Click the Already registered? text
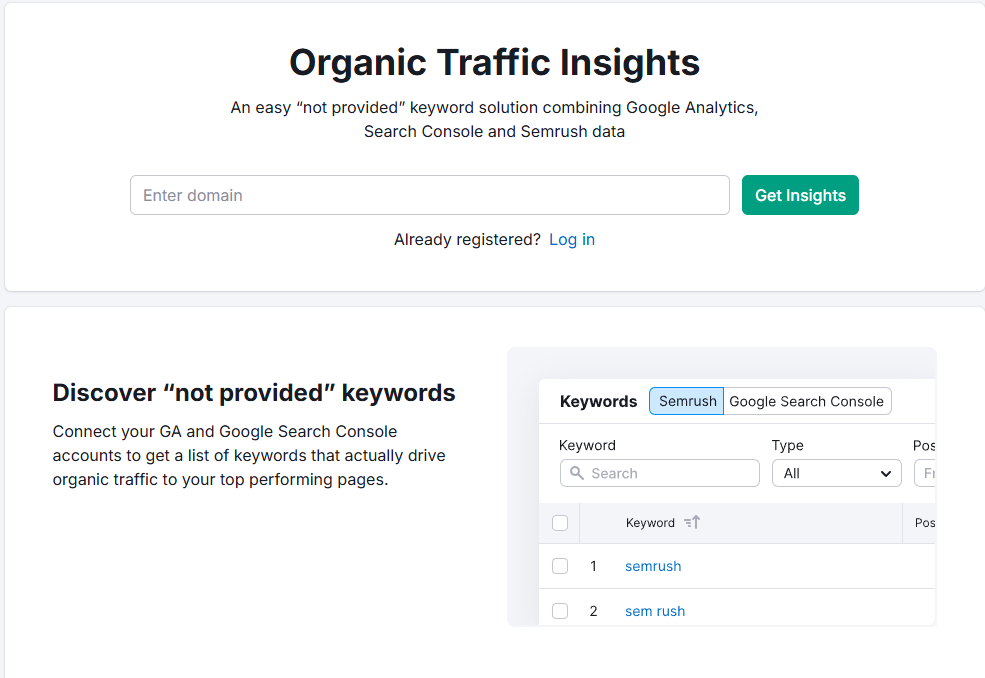The width and height of the screenshot is (985, 678). coord(467,239)
